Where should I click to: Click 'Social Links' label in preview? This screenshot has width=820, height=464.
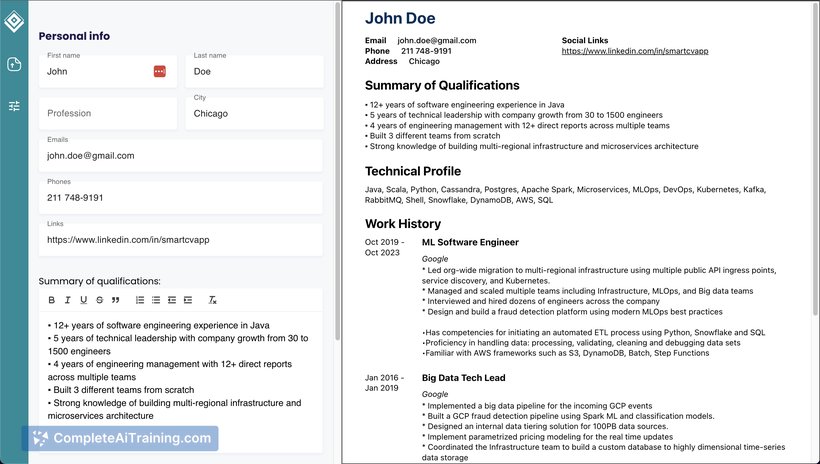(585, 40)
